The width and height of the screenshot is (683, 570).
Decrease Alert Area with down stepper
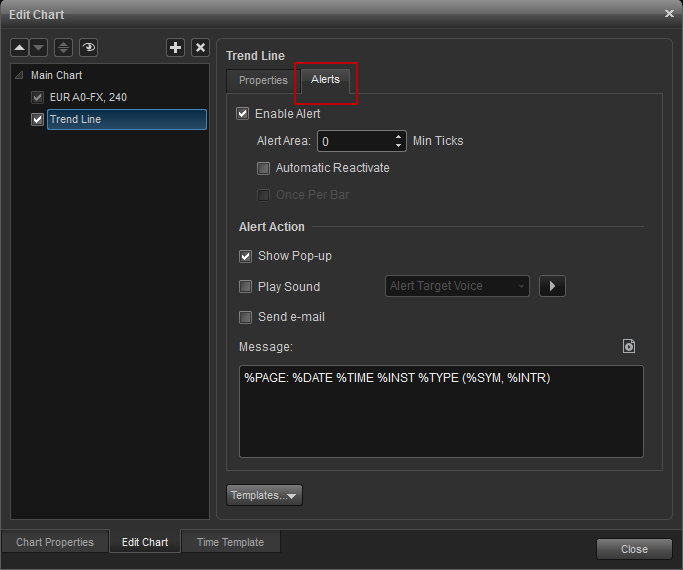tap(399, 145)
